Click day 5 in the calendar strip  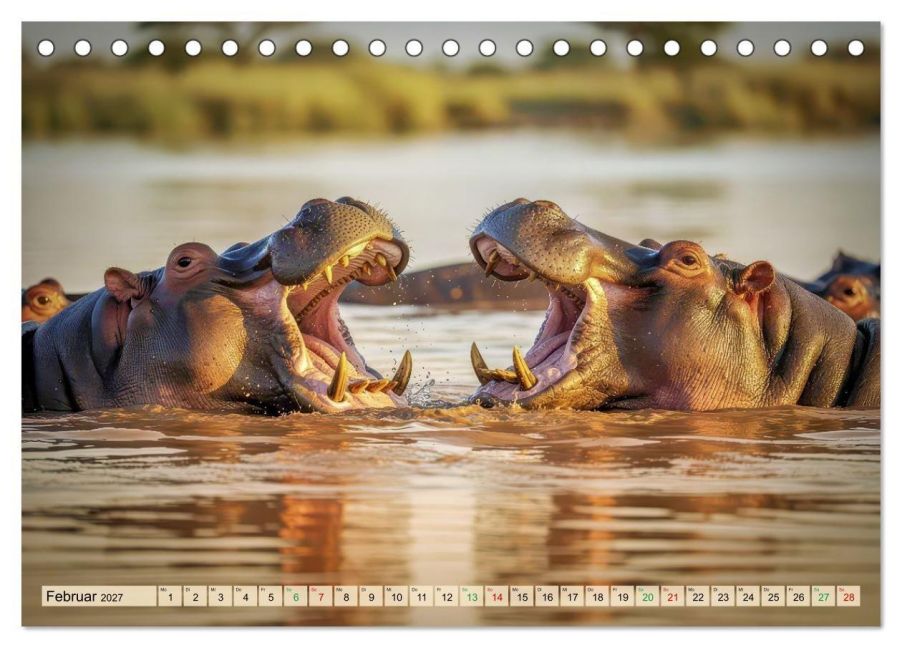coord(270,596)
